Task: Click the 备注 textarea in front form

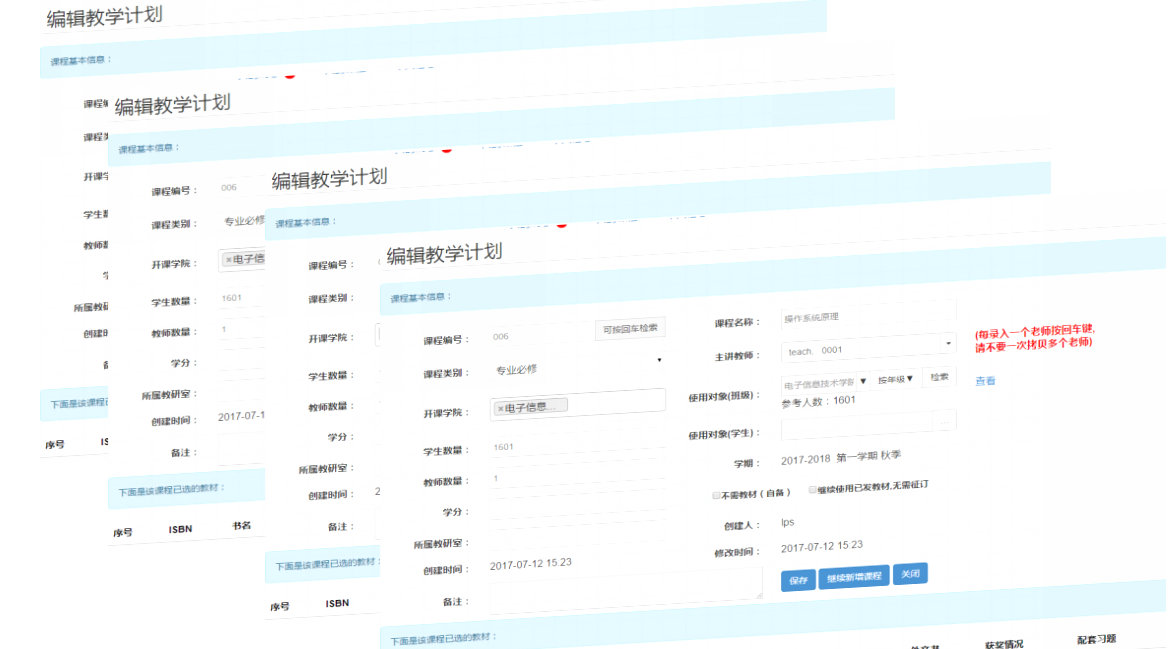Action: 625,589
